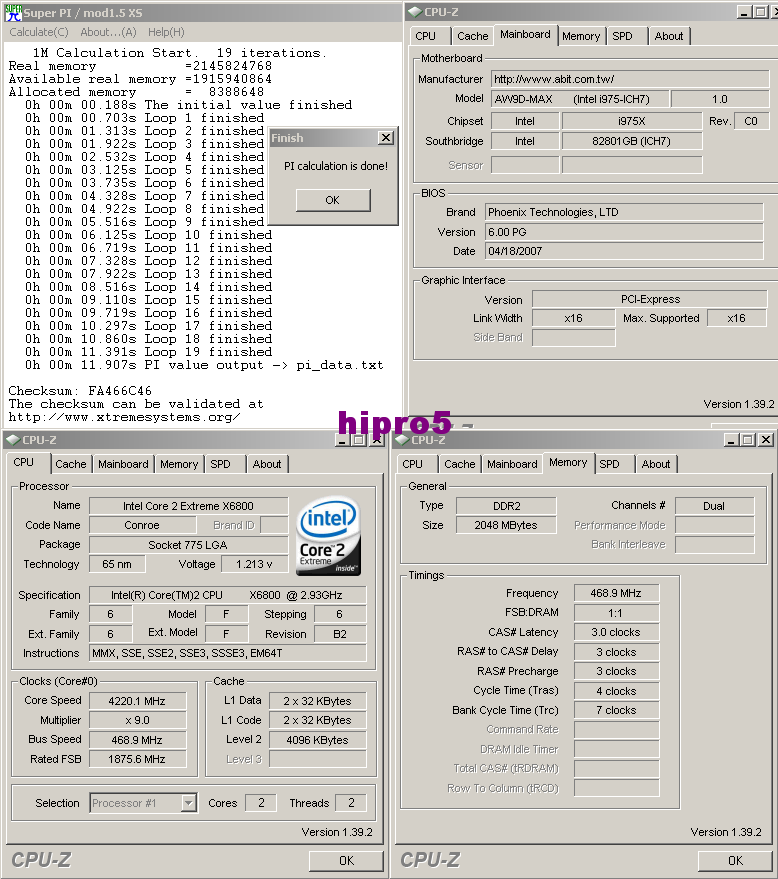The width and height of the screenshot is (778, 879).
Task: Click the processor name Intel Core 2 Extreme X6800
Action: coord(188,506)
